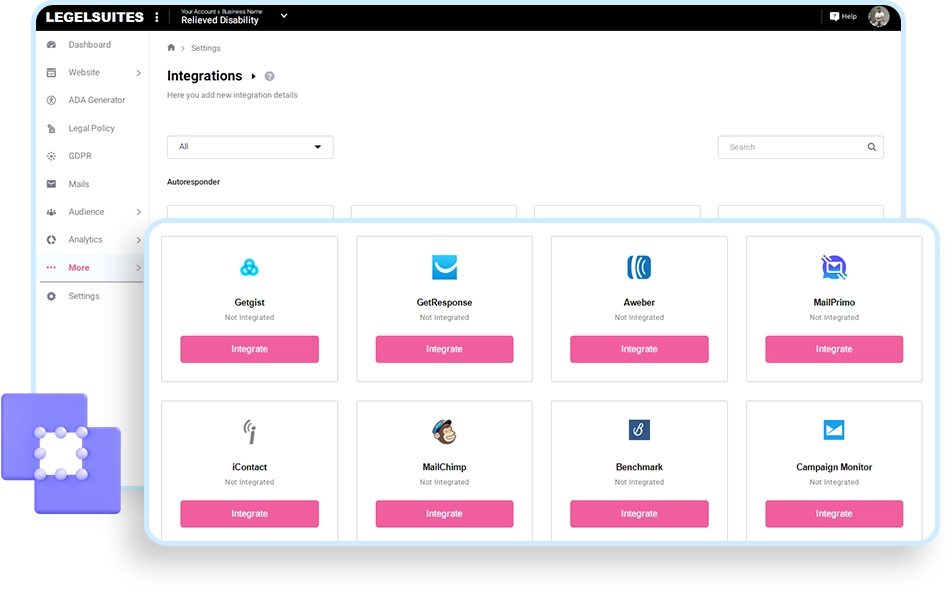Click the Help link in the top bar

pos(849,16)
